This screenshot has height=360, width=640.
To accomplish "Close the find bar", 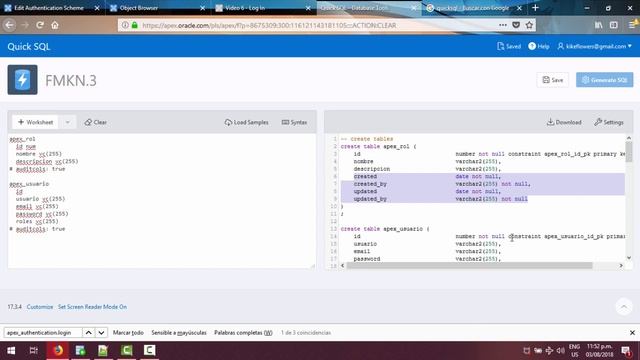I will 632,333.
